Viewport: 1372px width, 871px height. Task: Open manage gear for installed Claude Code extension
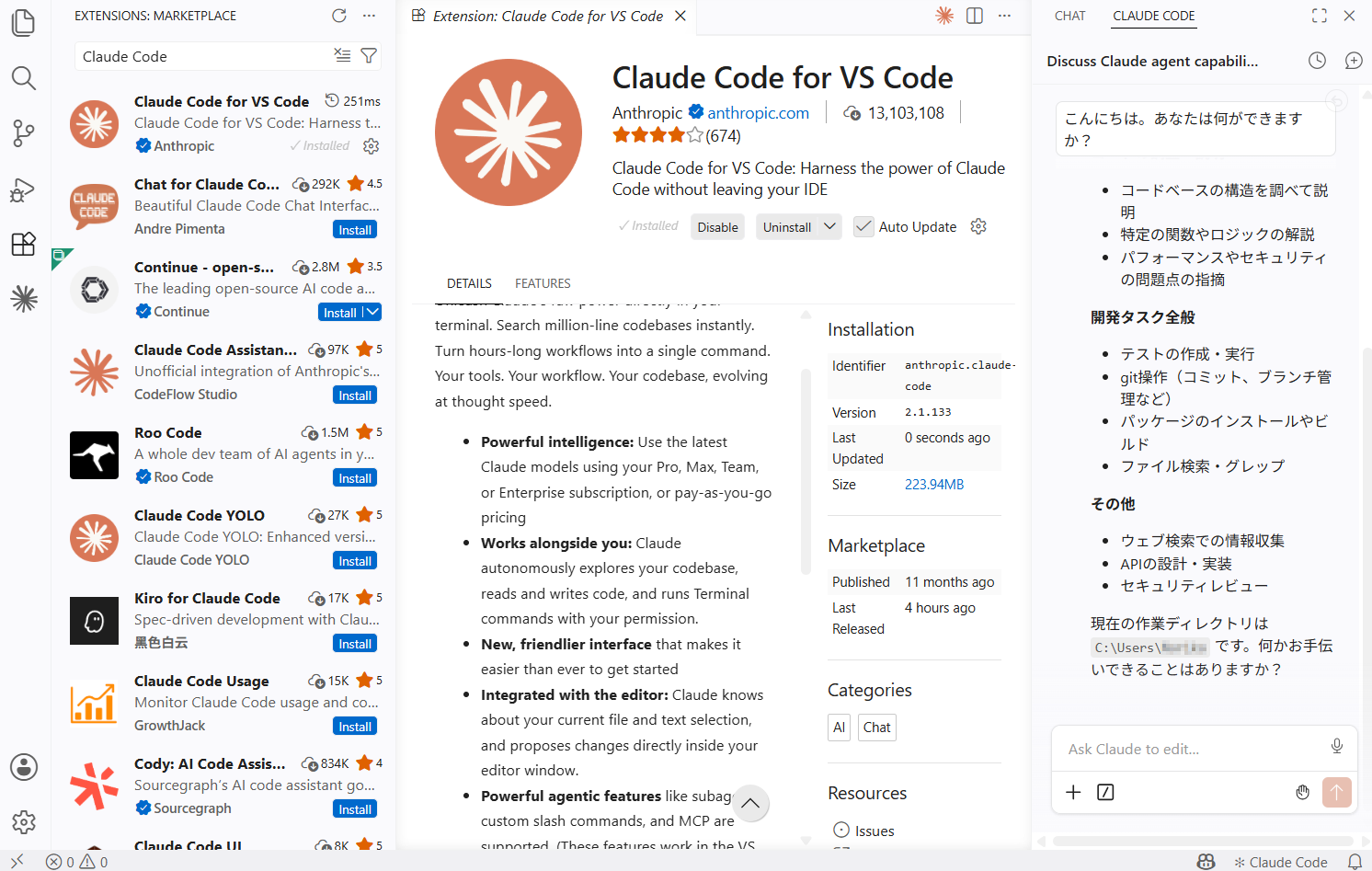coord(372,146)
